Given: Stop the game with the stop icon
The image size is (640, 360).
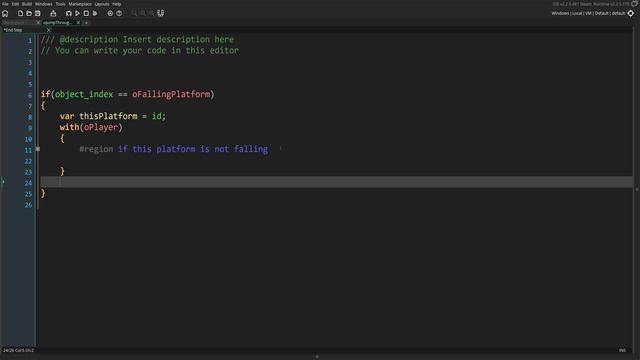Looking at the screenshot, I should (86, 13).
